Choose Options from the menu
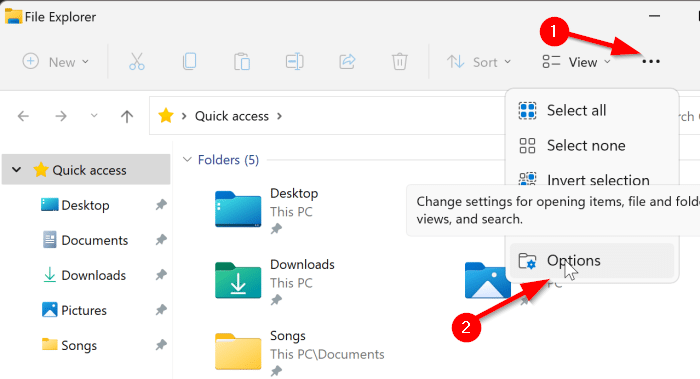Image resolution: width=700 pixels, height=379 pixels. [x=592, y=261]
